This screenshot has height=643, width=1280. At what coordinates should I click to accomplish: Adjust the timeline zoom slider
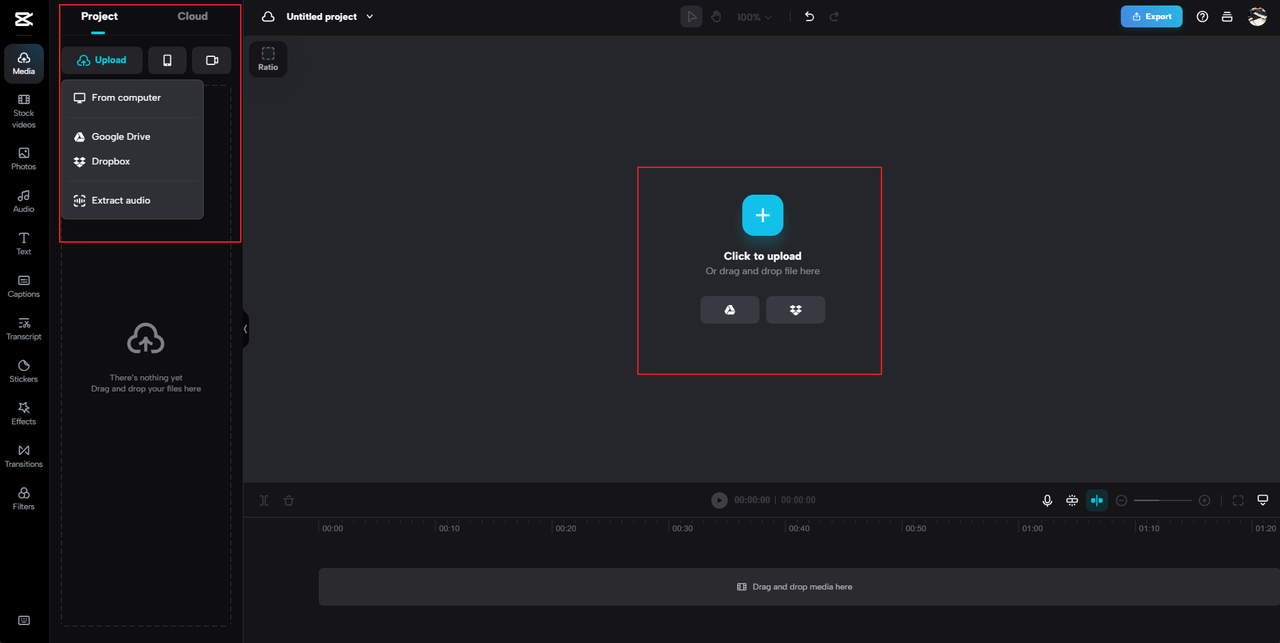[x=1162, y=500]
